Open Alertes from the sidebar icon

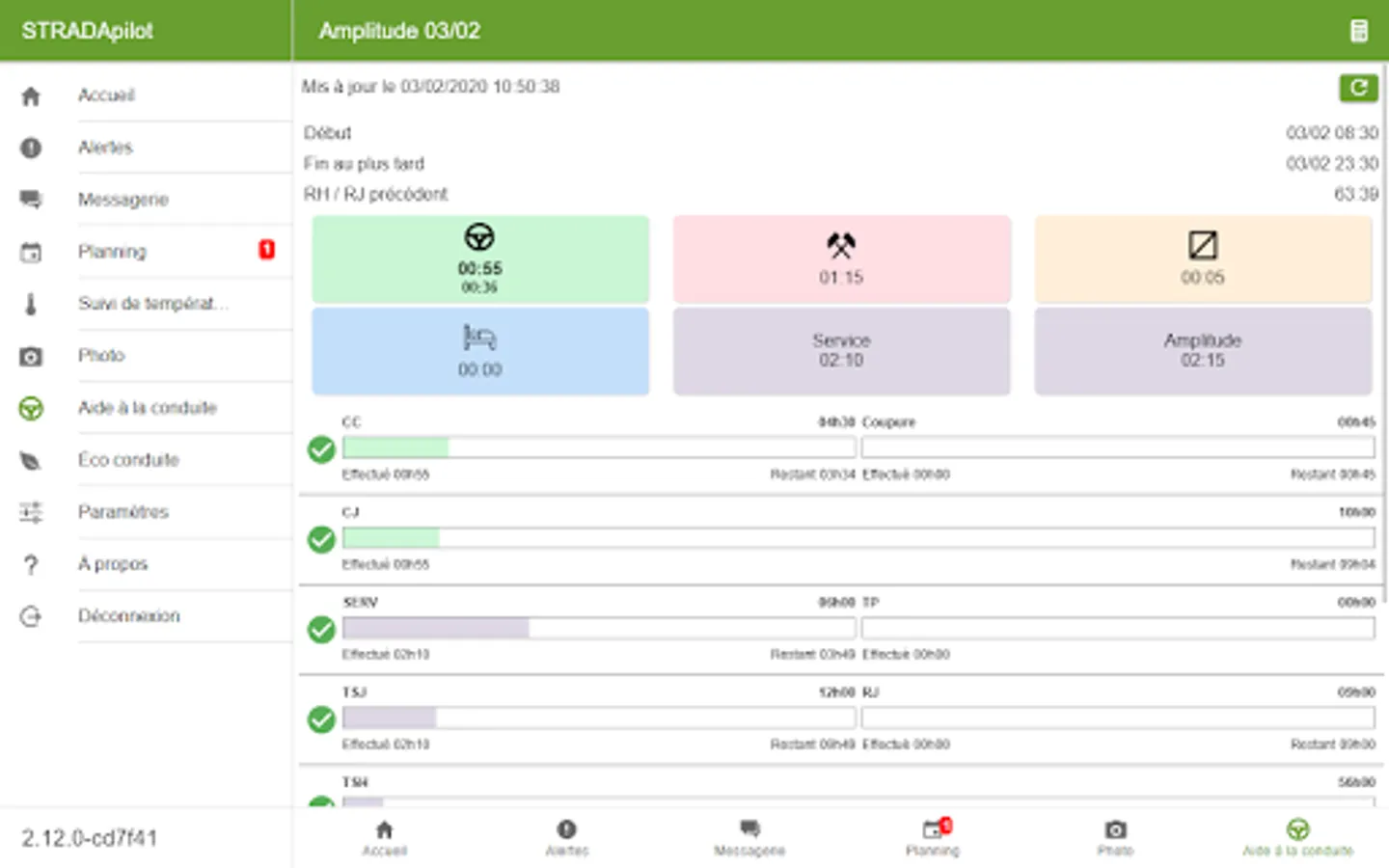pyautogui.click(x=31, y=148)
